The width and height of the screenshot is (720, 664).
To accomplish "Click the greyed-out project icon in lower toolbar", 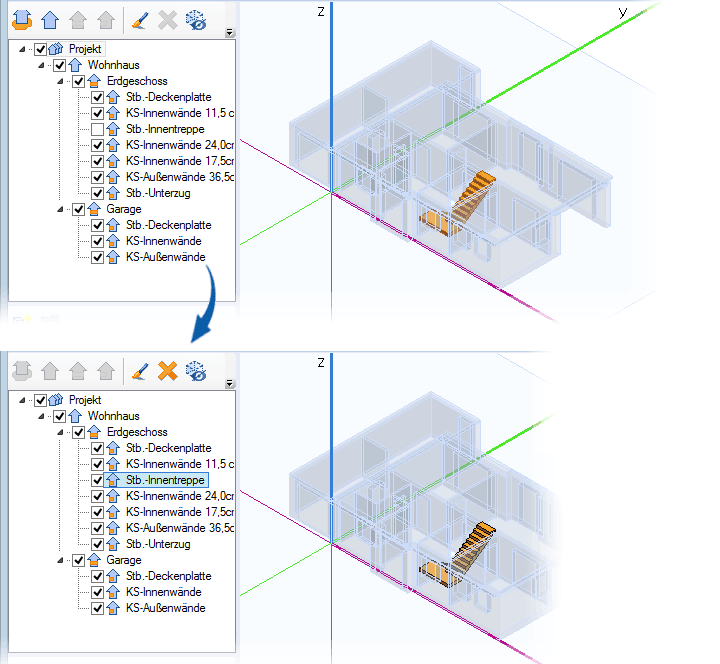I will click(22, 371).
